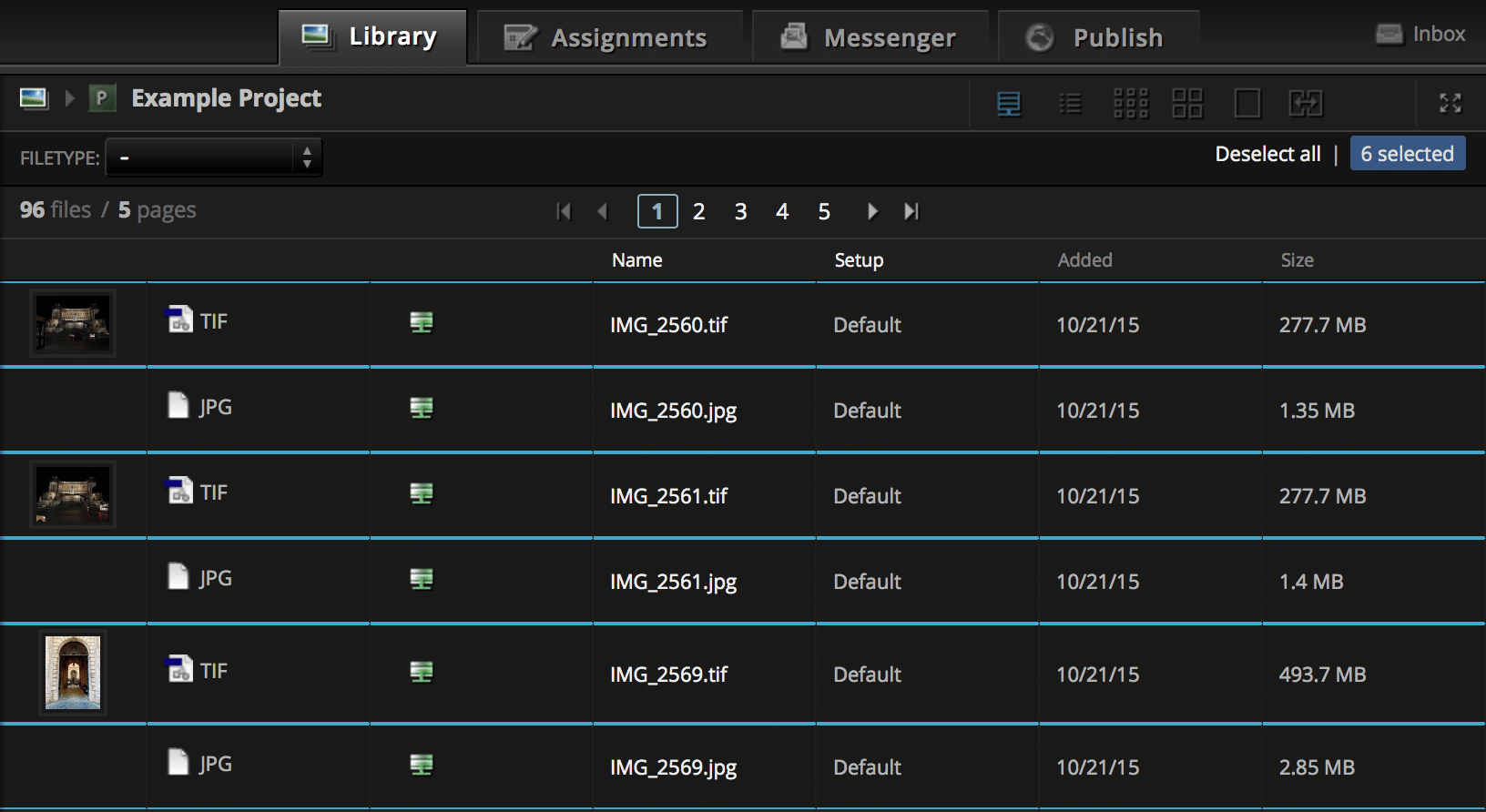Click Deselect all
The width and height of the screenshot is (1486, 812).
pos(1267,154)
